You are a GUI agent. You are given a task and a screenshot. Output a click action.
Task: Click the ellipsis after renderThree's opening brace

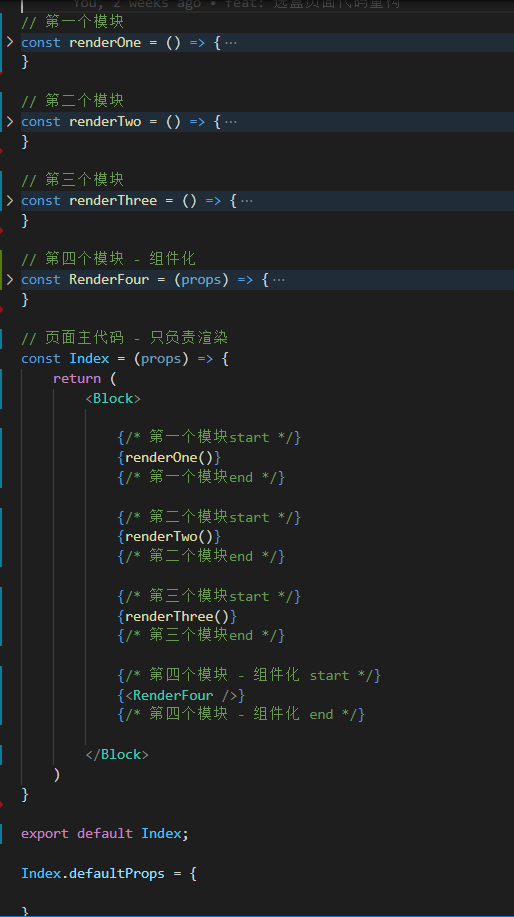tap(247, 201)
